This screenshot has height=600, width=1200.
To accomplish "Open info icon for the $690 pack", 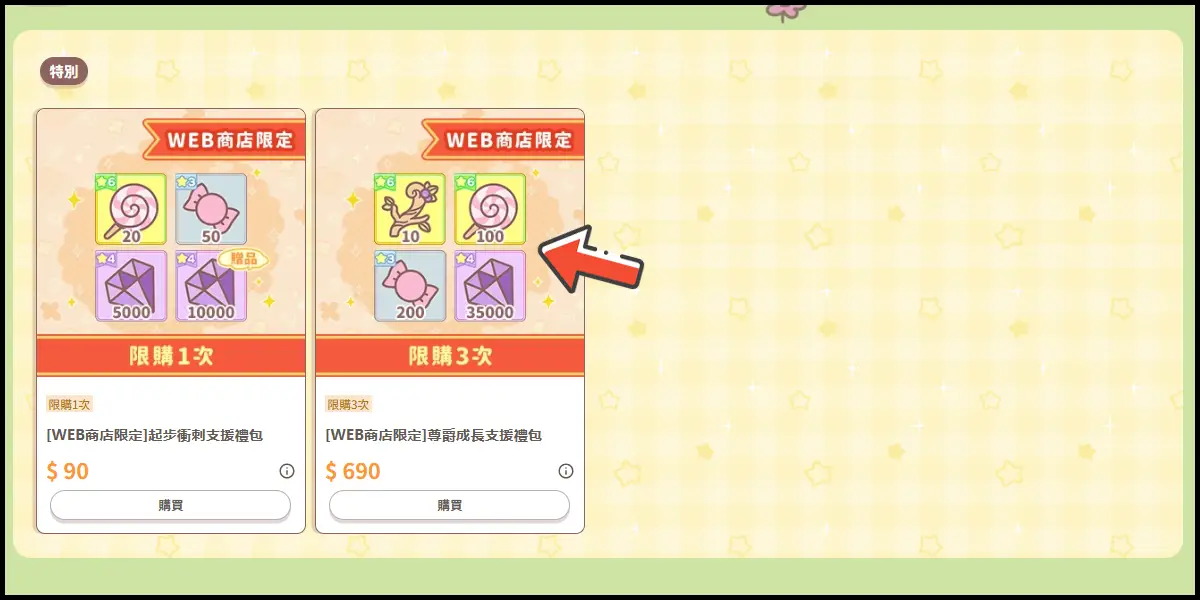I will [x=566, y=471].
